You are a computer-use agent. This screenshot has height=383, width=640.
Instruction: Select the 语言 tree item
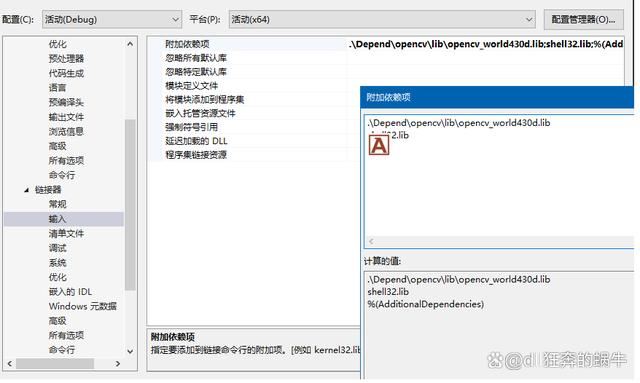[x=57, y=88]
